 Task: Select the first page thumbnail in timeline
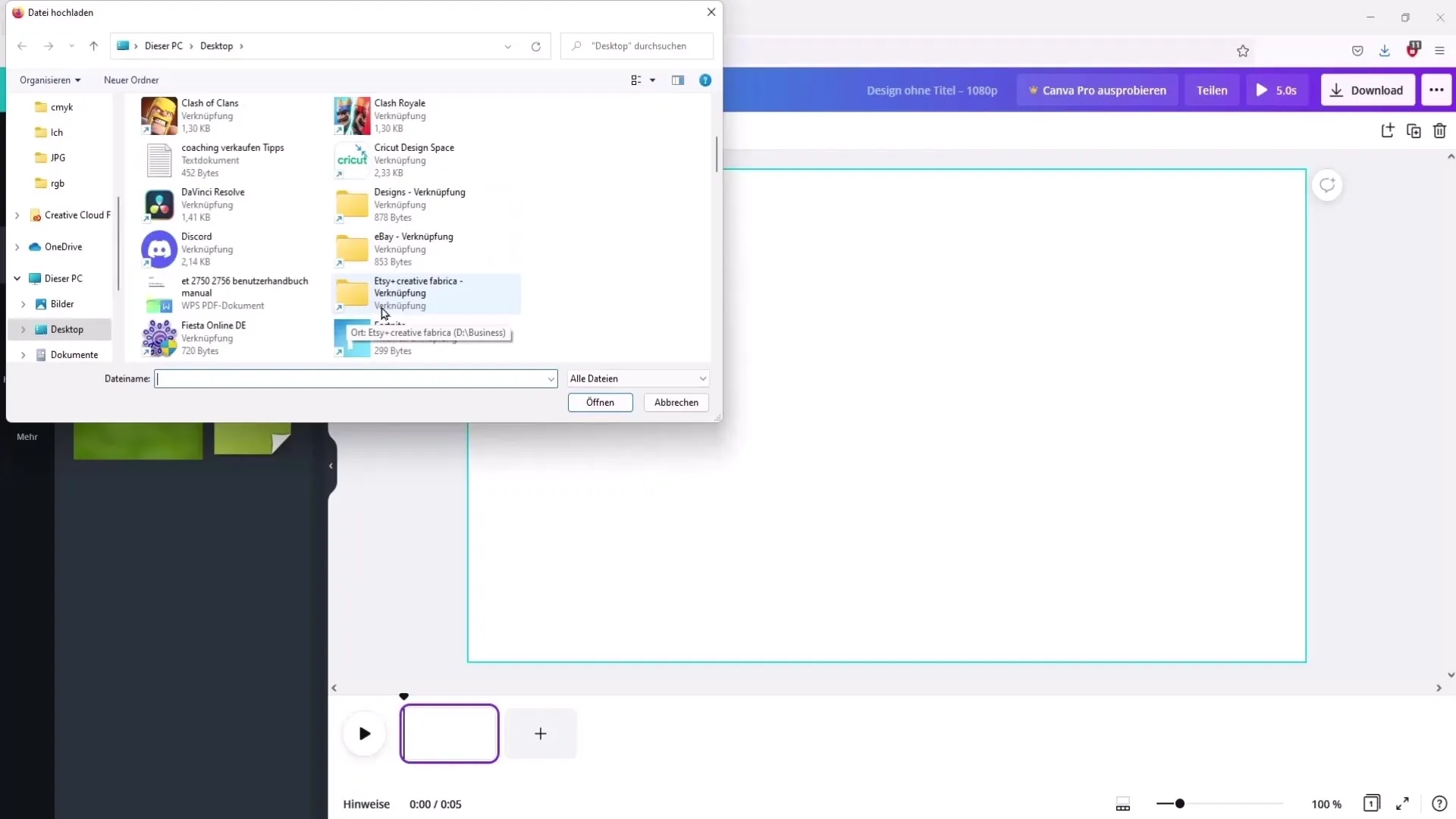[x=450, y=734]
